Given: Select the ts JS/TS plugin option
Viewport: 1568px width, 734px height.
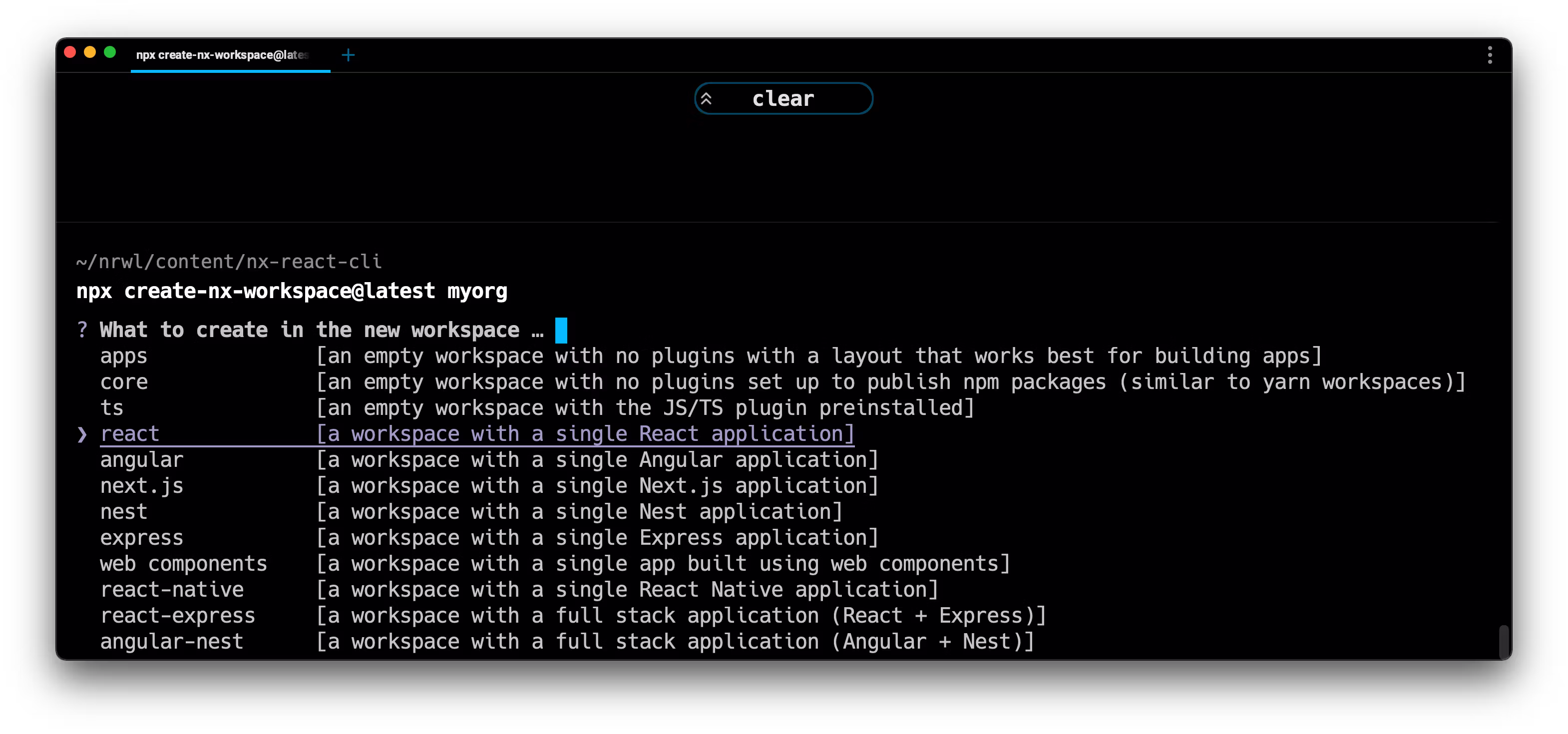Looking at the screenshot, I should pyautogui.click(x=112, y=408).
